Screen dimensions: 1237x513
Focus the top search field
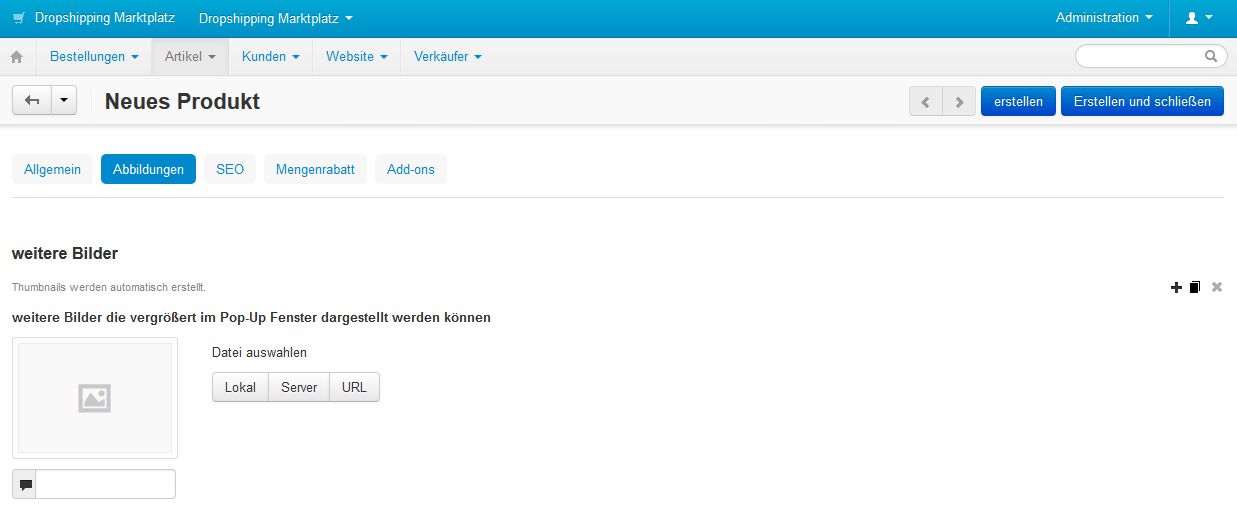click(x=1151, y=56)
